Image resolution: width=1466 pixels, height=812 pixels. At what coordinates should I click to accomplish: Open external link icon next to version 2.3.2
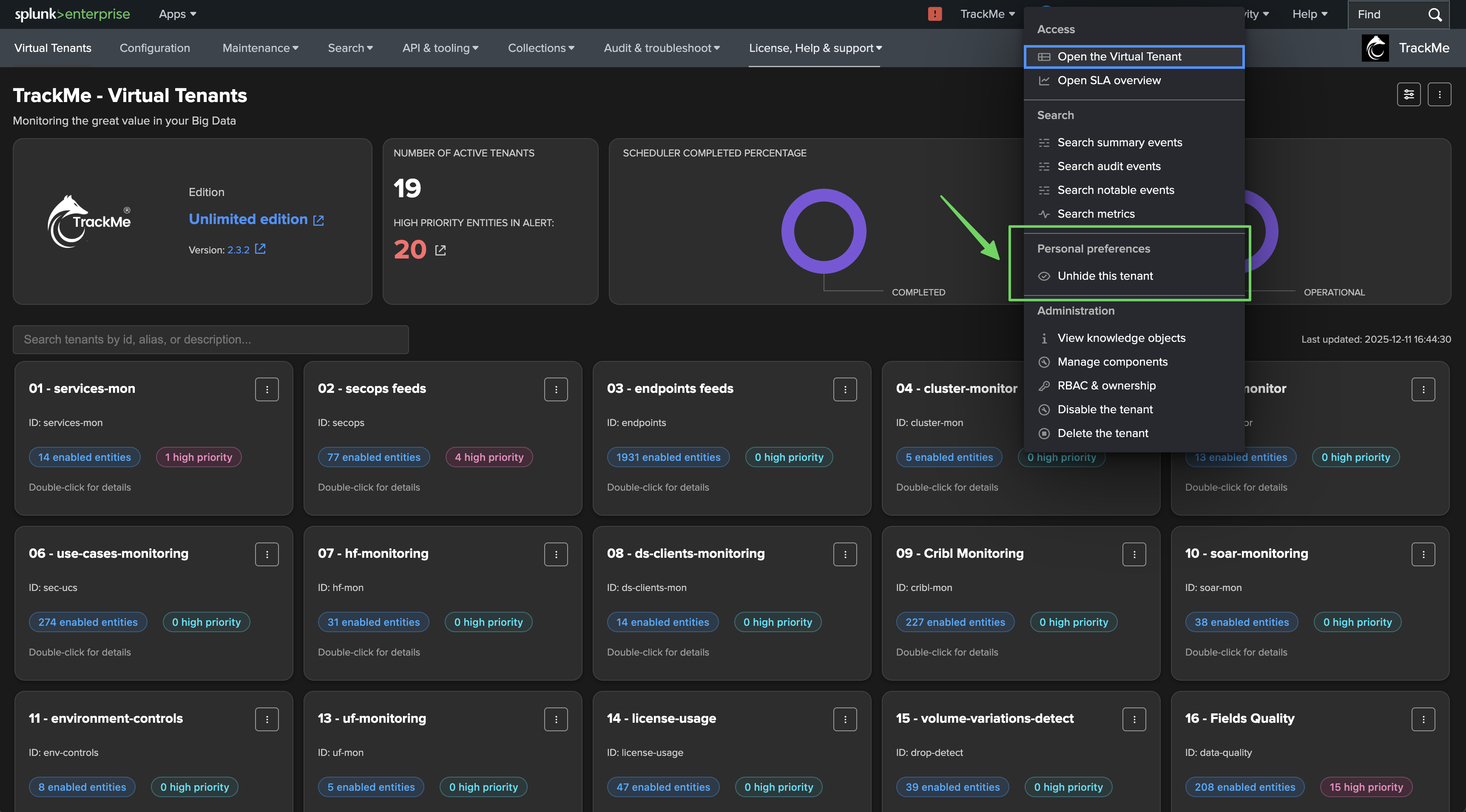260,249
